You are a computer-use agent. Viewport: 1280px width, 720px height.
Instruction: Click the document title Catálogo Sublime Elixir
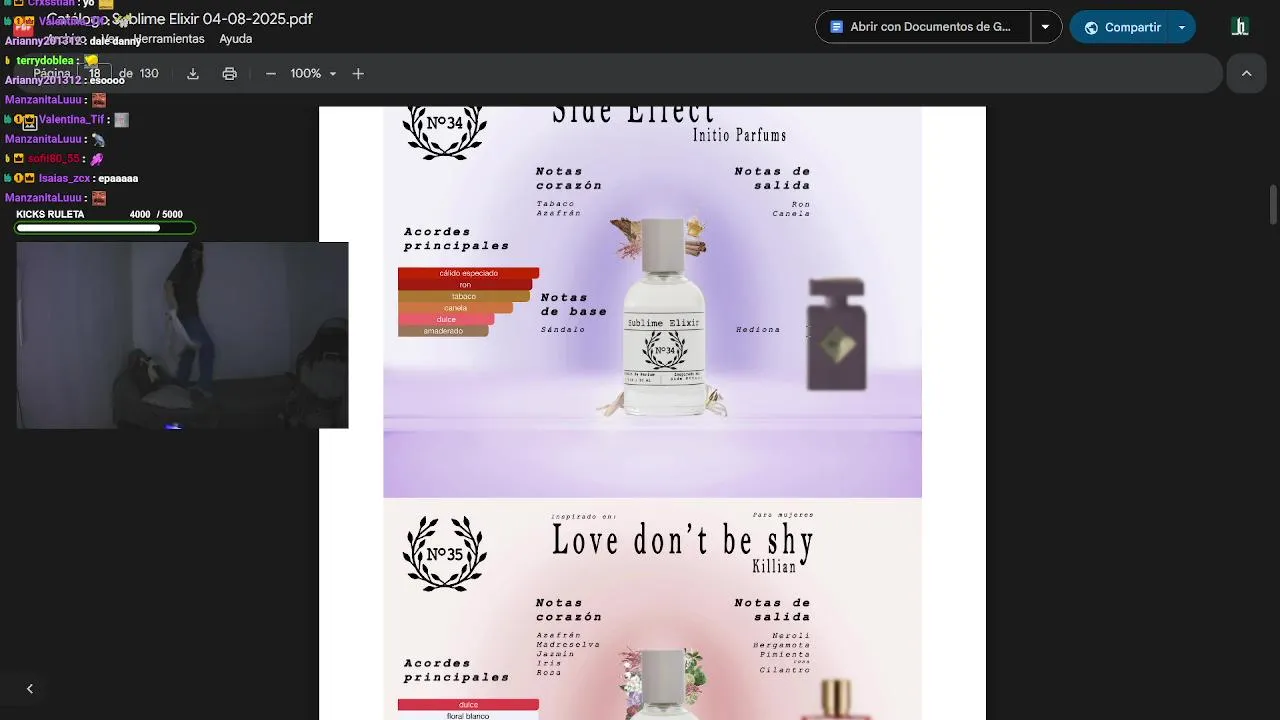180,19
